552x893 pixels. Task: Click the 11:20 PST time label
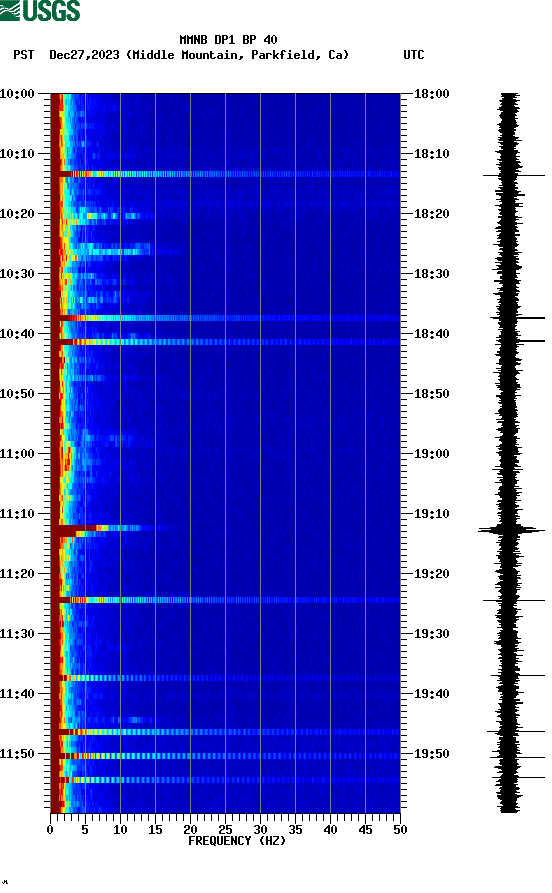click(x=17, y=574)
